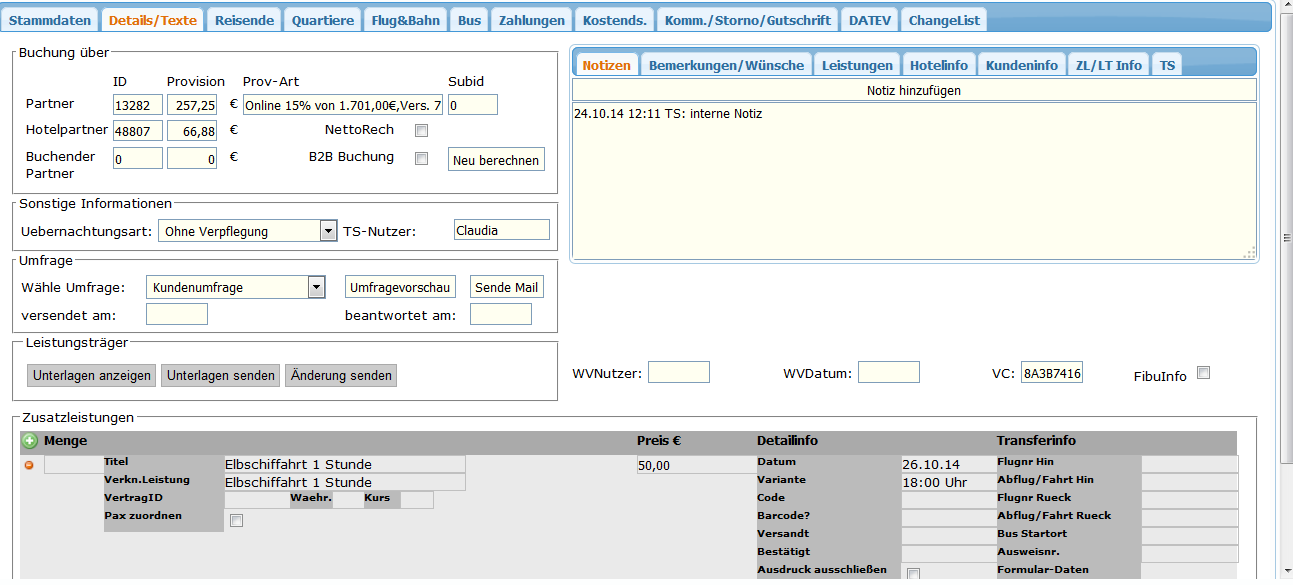Viewport: 1293px width, 585px height.
Task: Switch to the Reisende tab
Action: coord(244,20)
